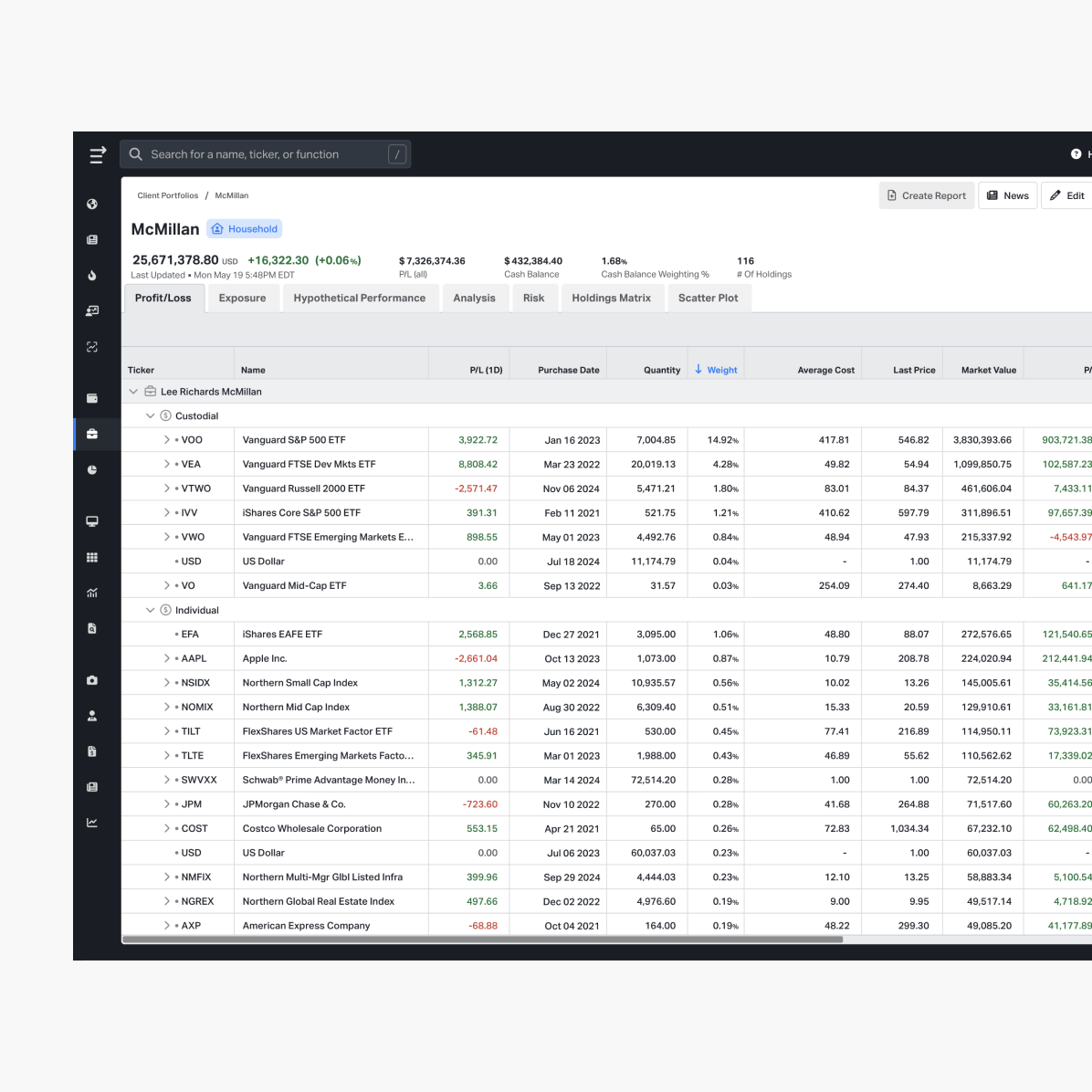The width and height of the screenshot is (1092, 1092).
Task: Collapse the Custodial account section
Action: click(x=151, y=416)
